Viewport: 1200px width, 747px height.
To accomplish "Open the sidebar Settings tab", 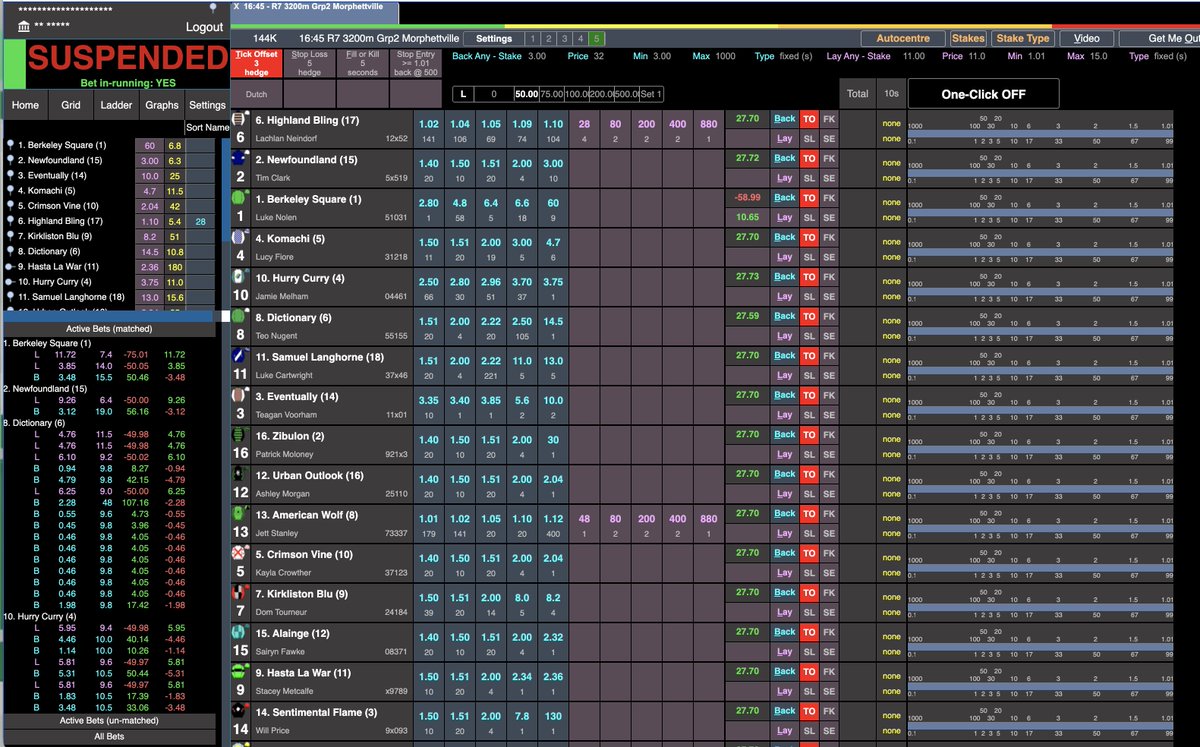I will click(x=207, y=105).
